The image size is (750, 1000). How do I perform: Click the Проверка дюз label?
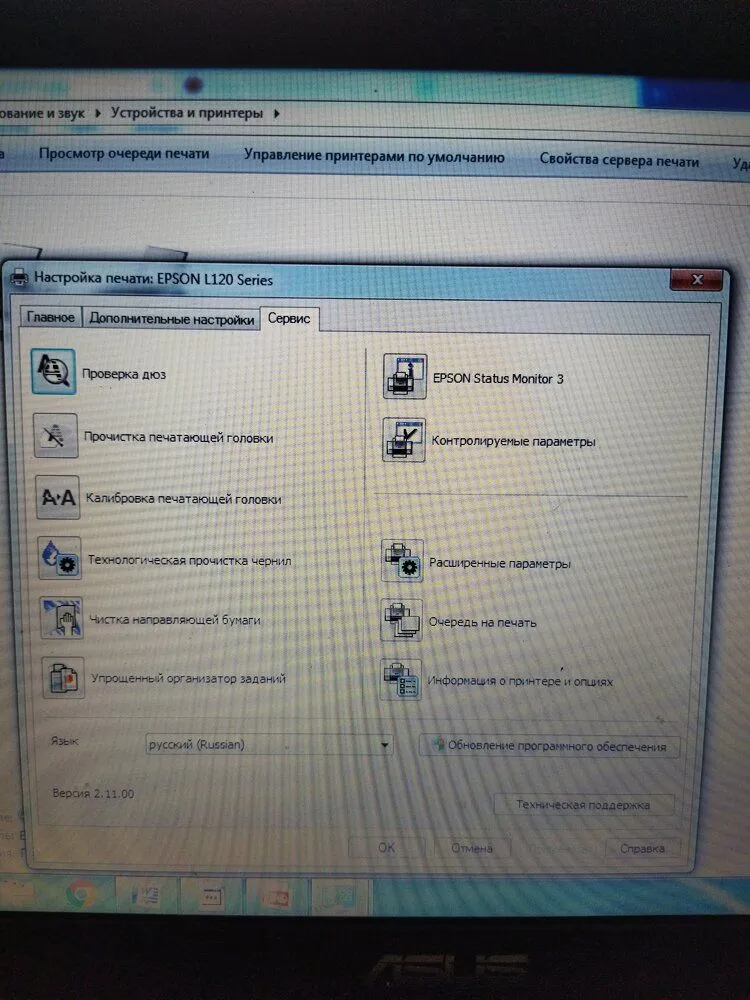124,374
